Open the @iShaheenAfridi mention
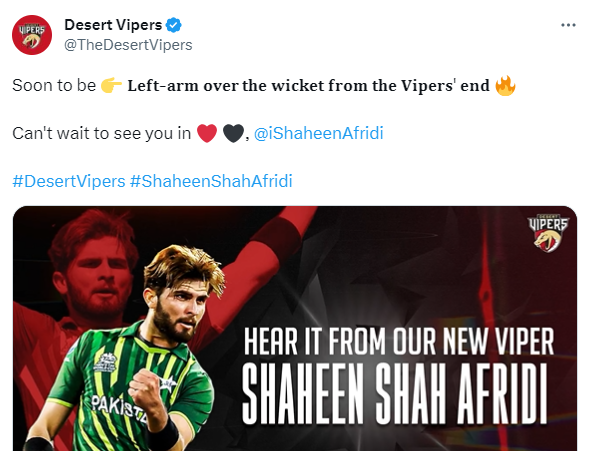The image size is (590, 451). point(318,134)
